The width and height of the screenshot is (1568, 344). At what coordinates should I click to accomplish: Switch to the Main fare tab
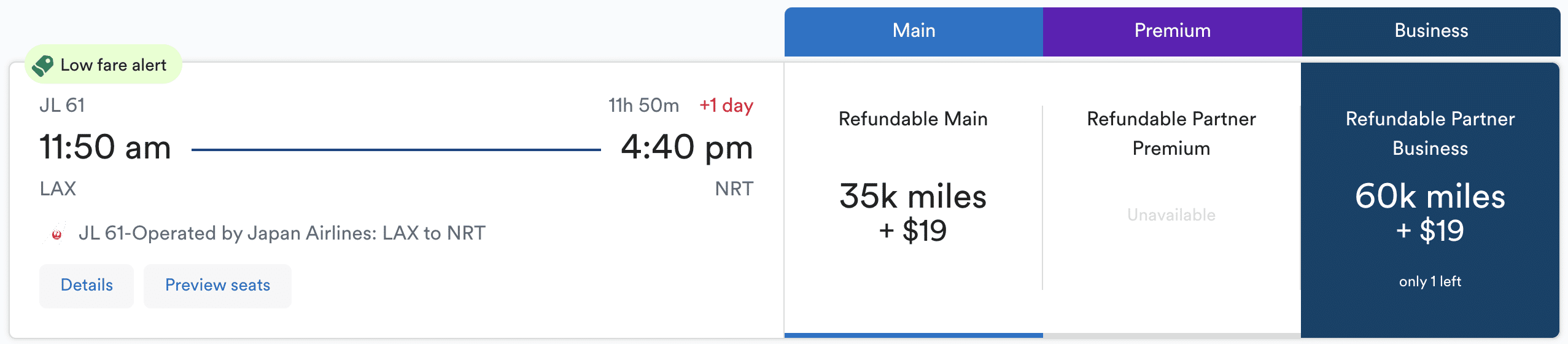(914, 31)
